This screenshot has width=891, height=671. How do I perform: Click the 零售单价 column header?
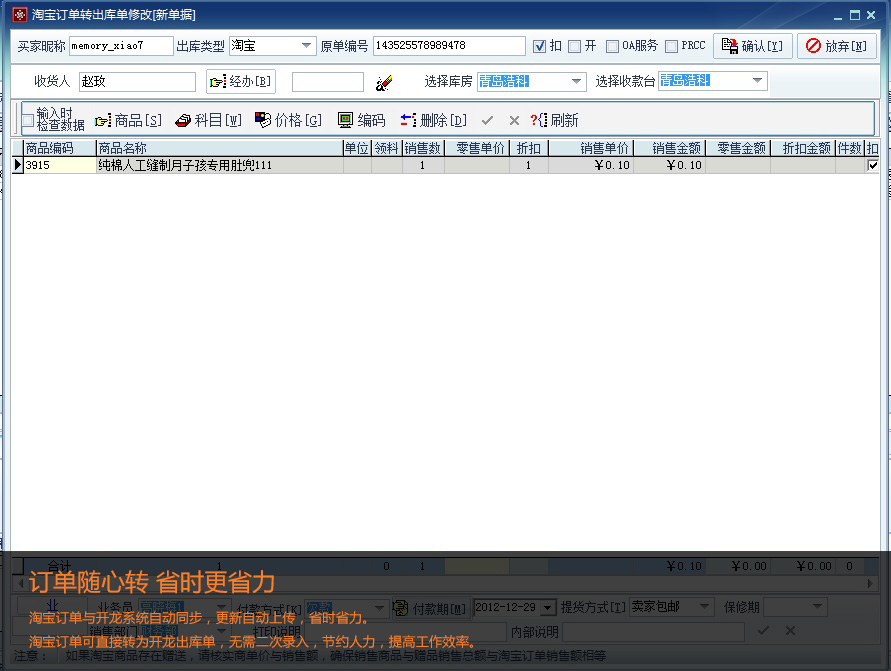(477, 148)
